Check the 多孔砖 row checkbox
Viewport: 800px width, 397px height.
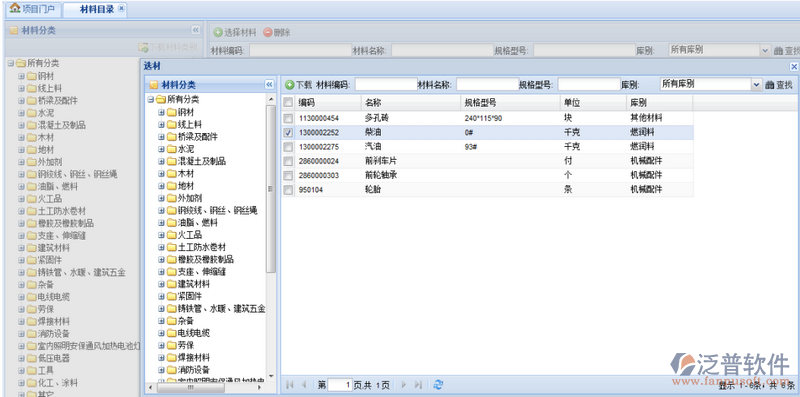[x=288, y=118]
